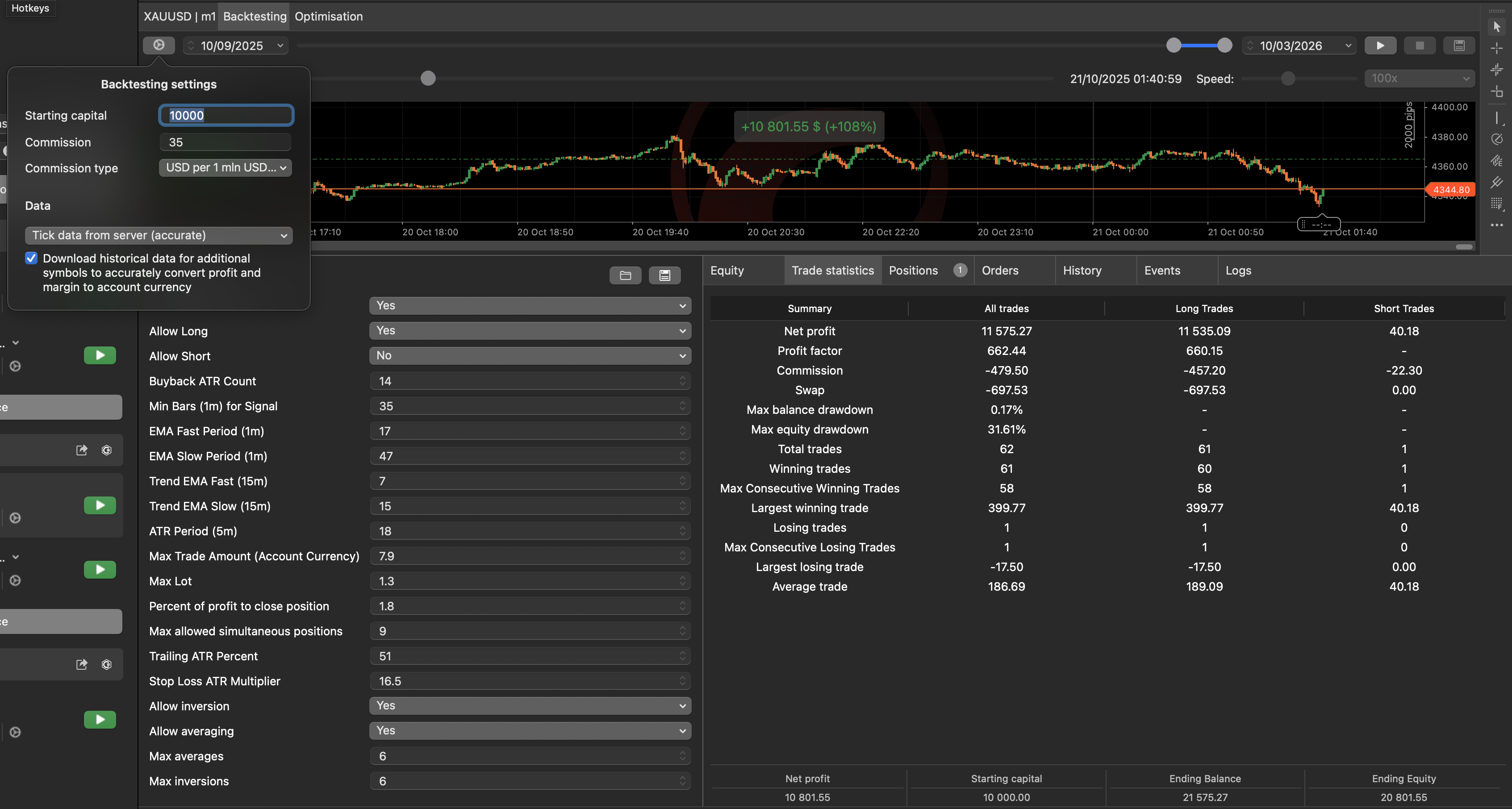
Task: Toggle the backtesting settings gear icon
Action: [159, 45]
